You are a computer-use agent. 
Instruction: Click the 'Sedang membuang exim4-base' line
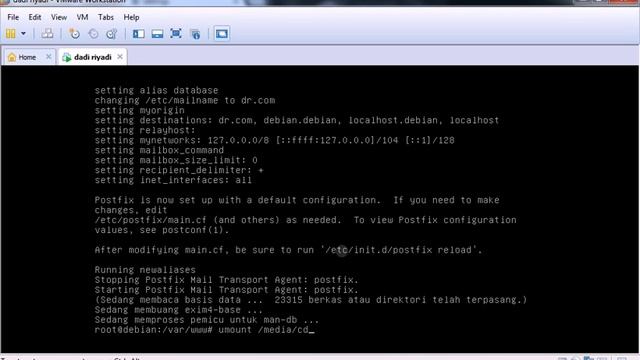tap(179, 310)
